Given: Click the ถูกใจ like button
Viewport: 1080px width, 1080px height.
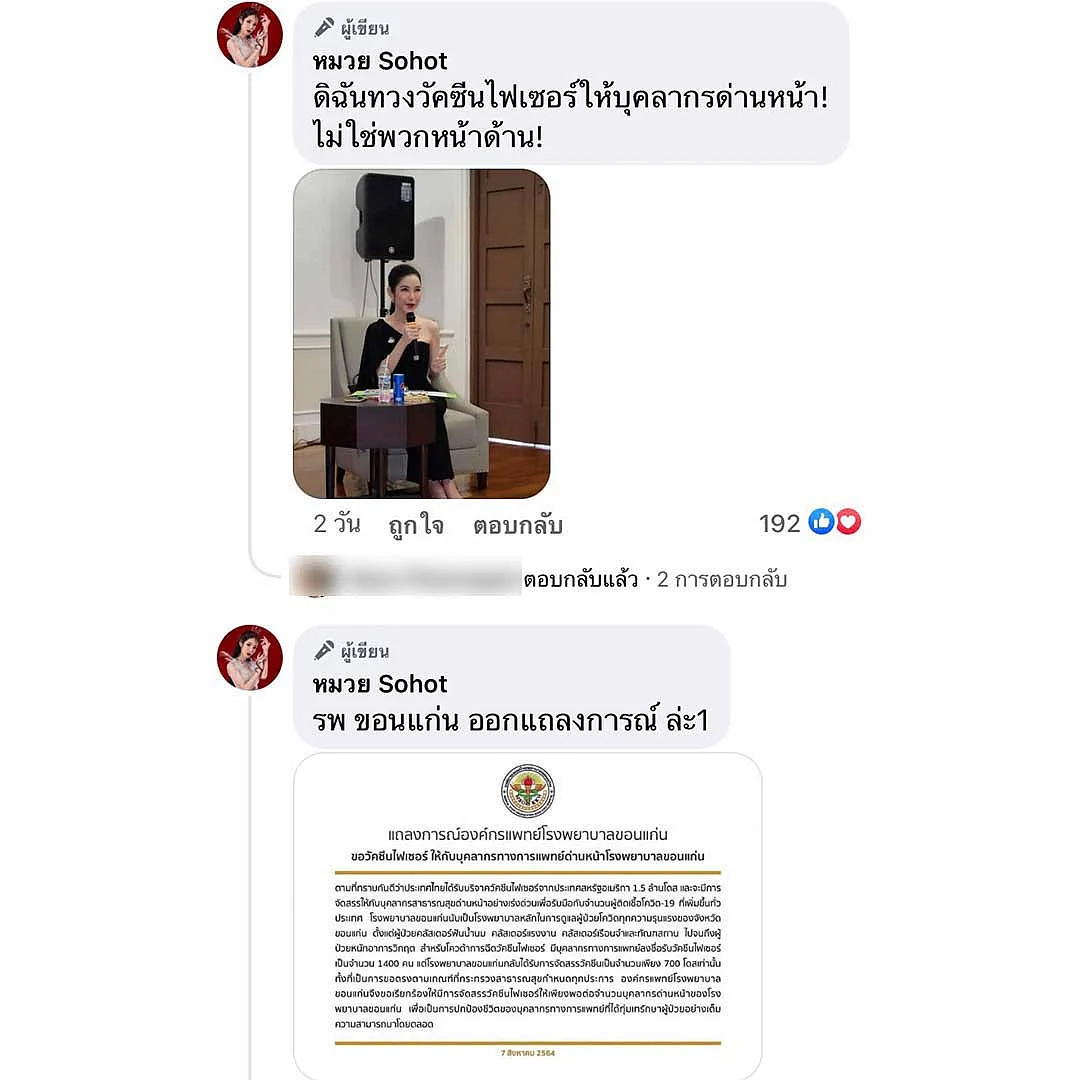Looking at the screenshot, I should tap(416, 525).
